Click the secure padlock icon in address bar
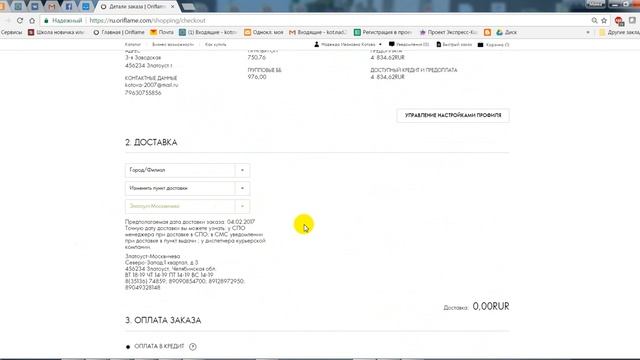The image size is (640, 360). pyautogui.click(x=46, y=20)
